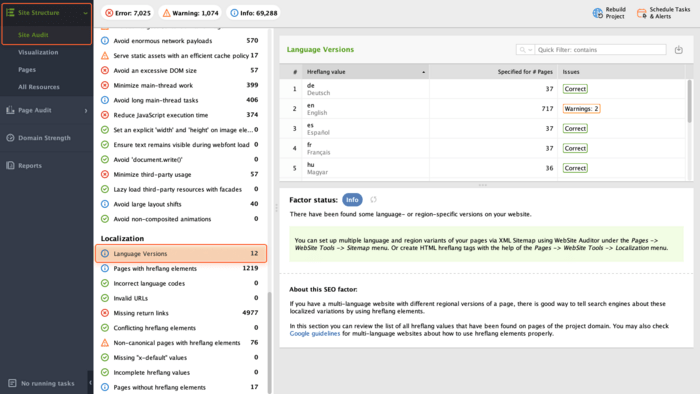Select Conflicting hreflang elements row
This screenshot has width=700, height=394.
point(181,328)
